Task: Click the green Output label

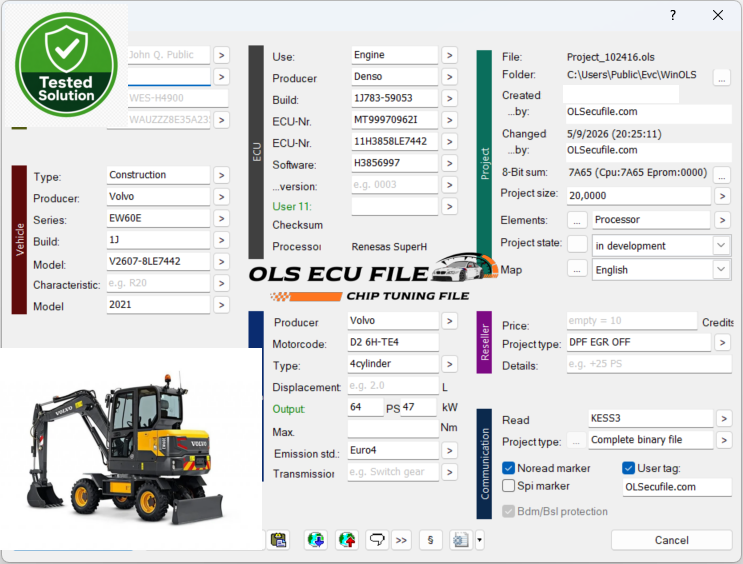Action: click(x=289, y=409)
